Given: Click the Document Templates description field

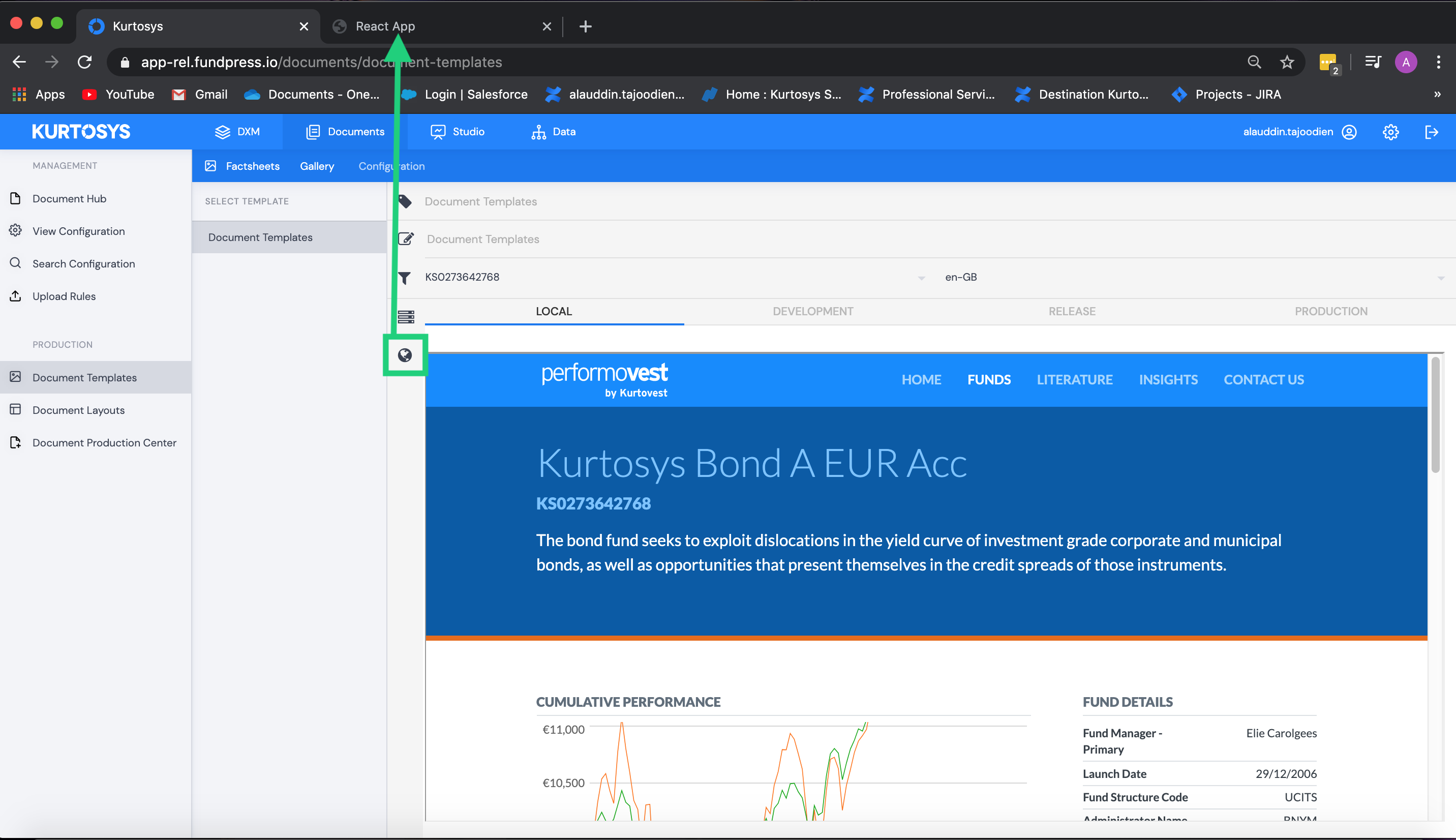Looking at the screenshot, I should [x=939, y=239].
